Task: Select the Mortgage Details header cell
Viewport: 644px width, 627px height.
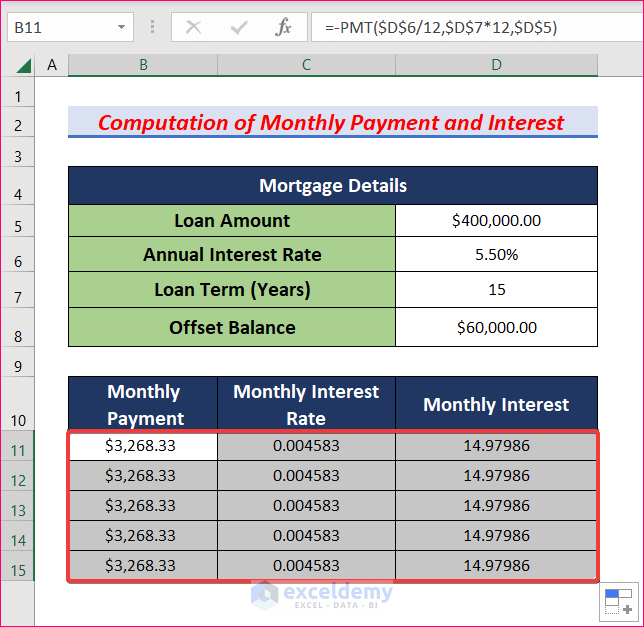Action: [333, 186]
